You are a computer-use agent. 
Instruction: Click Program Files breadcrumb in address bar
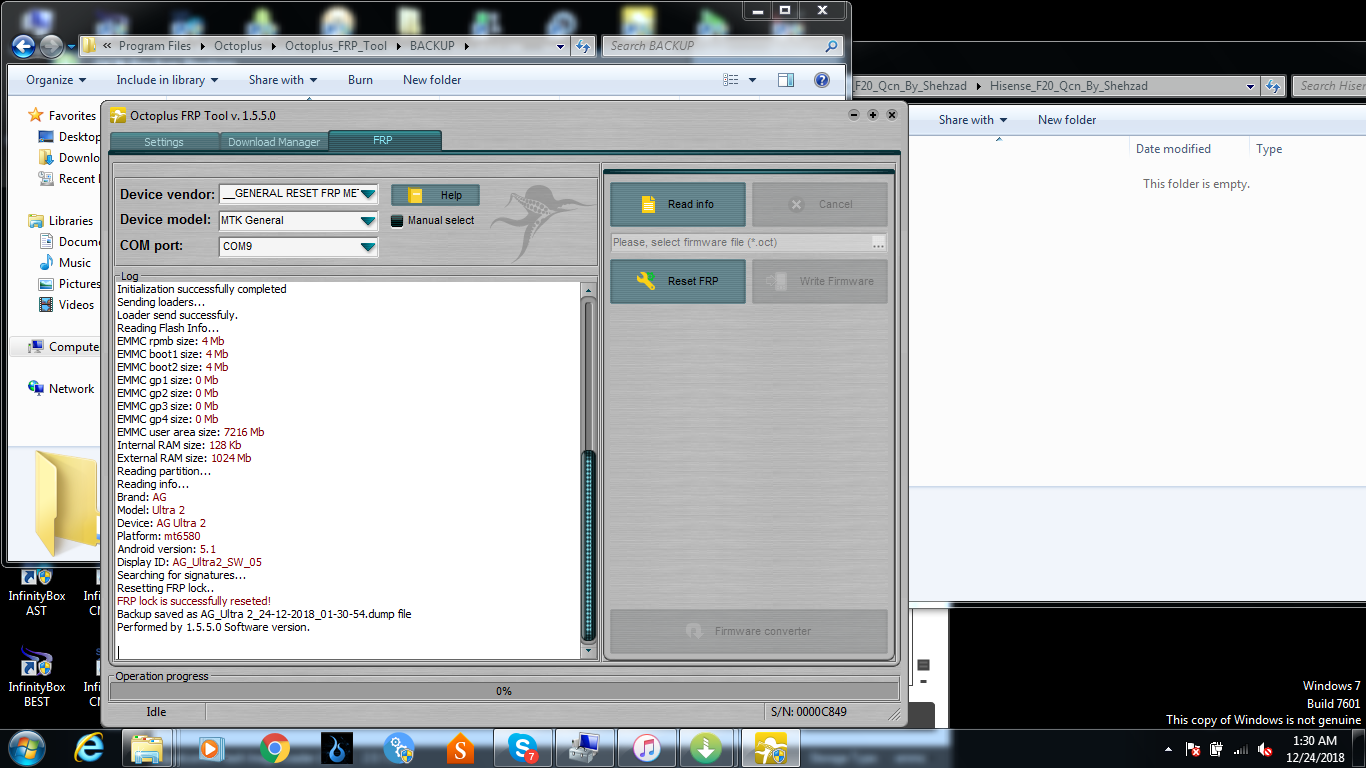[154, 46]
